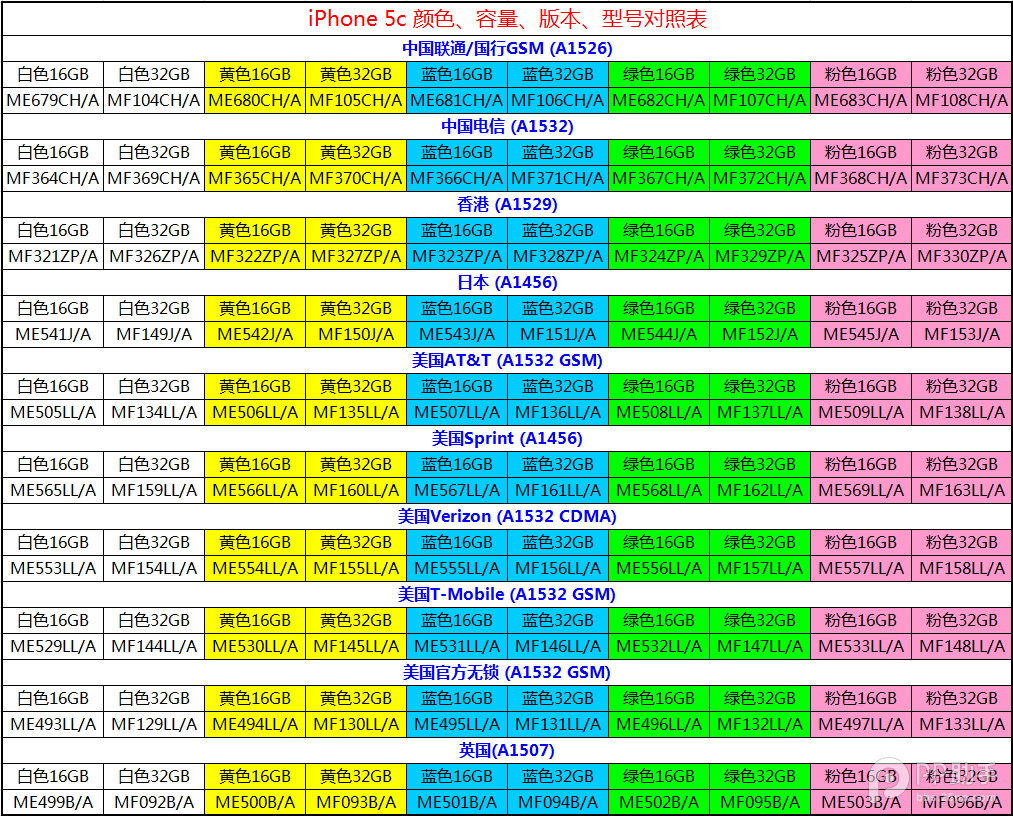Select green cell MF329ZP/A
Image resolution: width=1013 pixels, height=816 pixels.
[x=760, y=256]
